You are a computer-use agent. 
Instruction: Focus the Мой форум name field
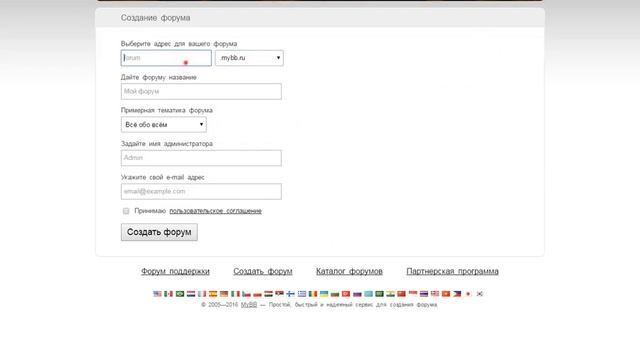pyautogui.click(x=201, y=91)
